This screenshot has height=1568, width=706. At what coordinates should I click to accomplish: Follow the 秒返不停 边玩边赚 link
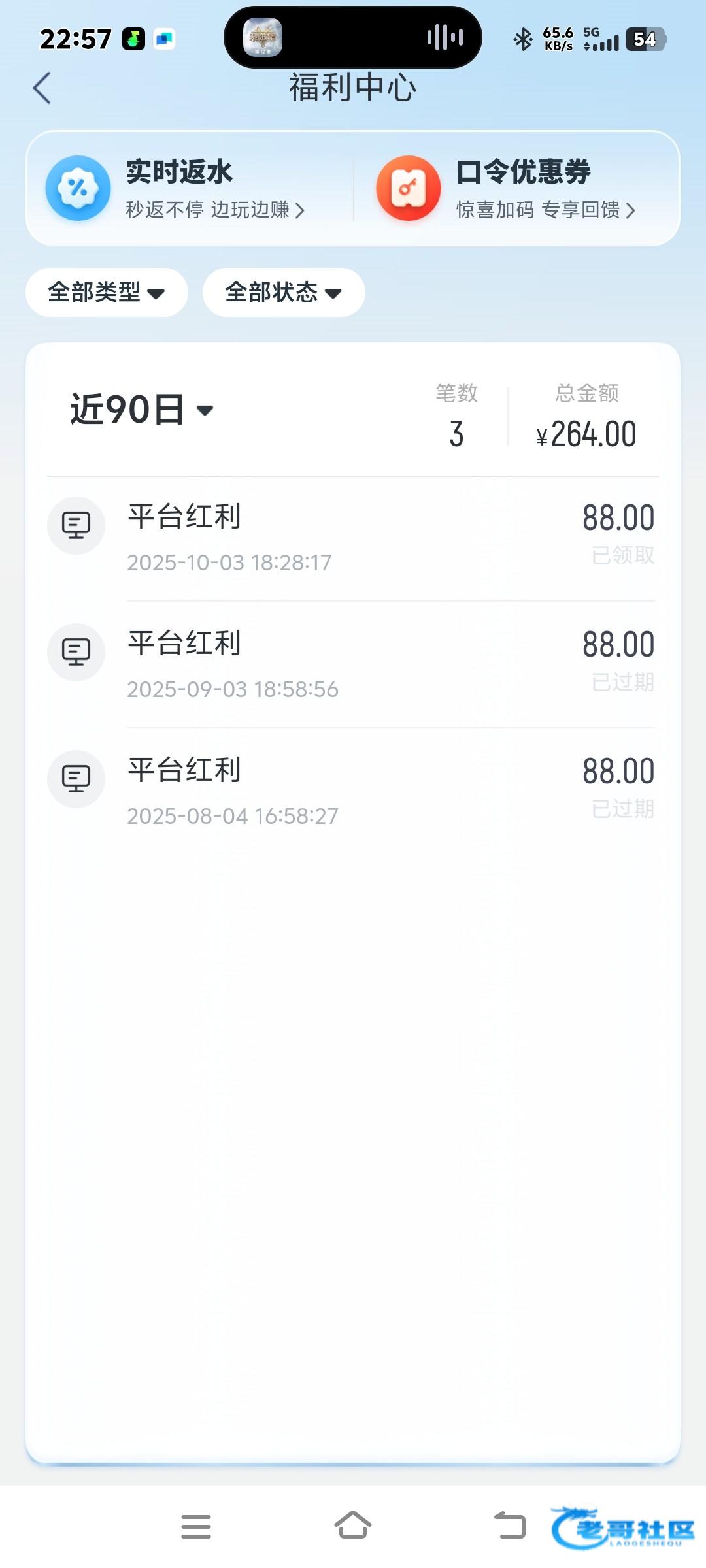click(214, 210)
